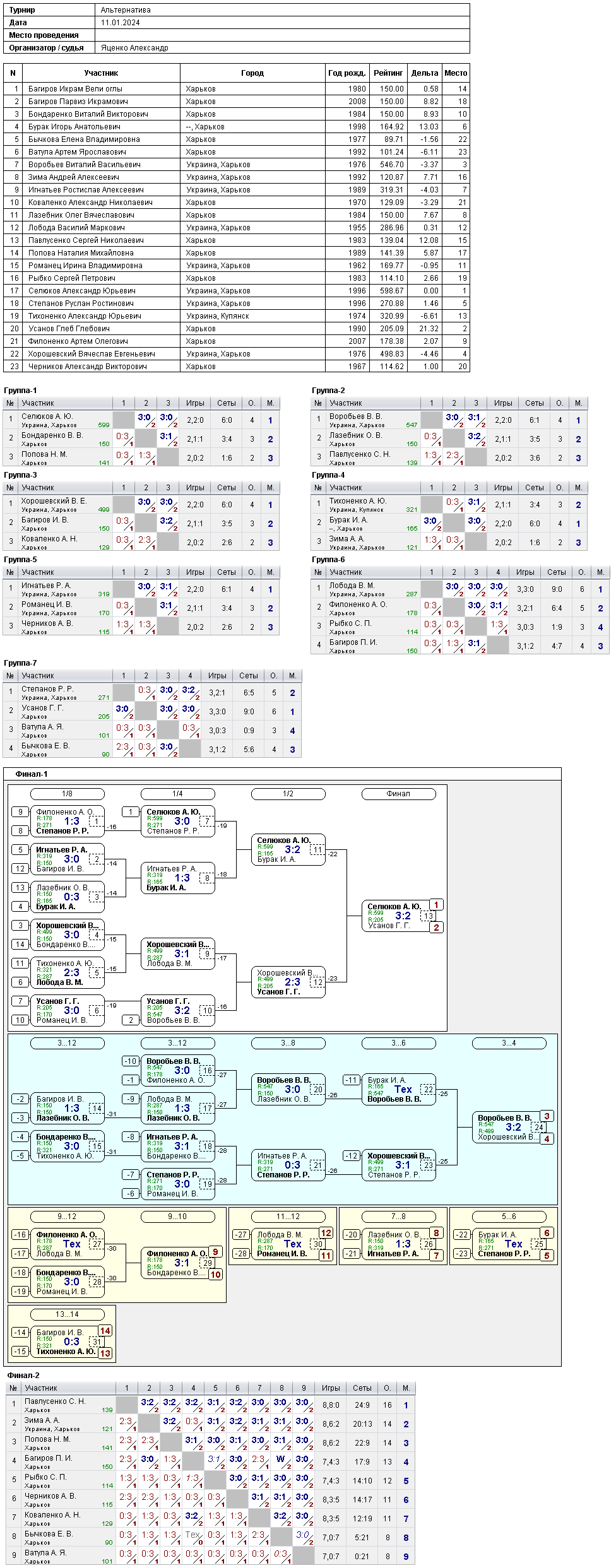The width and height of the screenshot is (616, 1568).
Task: Click sets total "24:9" in Финал-2
Action: tap(362, 1405)
